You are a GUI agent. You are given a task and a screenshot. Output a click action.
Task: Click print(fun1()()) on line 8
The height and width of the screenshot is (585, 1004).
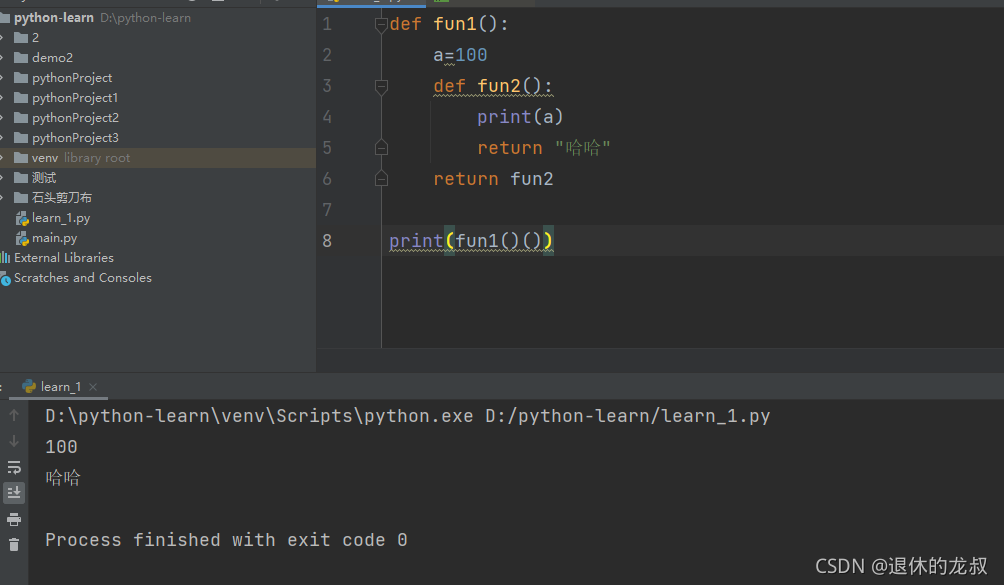coord(471,241)
